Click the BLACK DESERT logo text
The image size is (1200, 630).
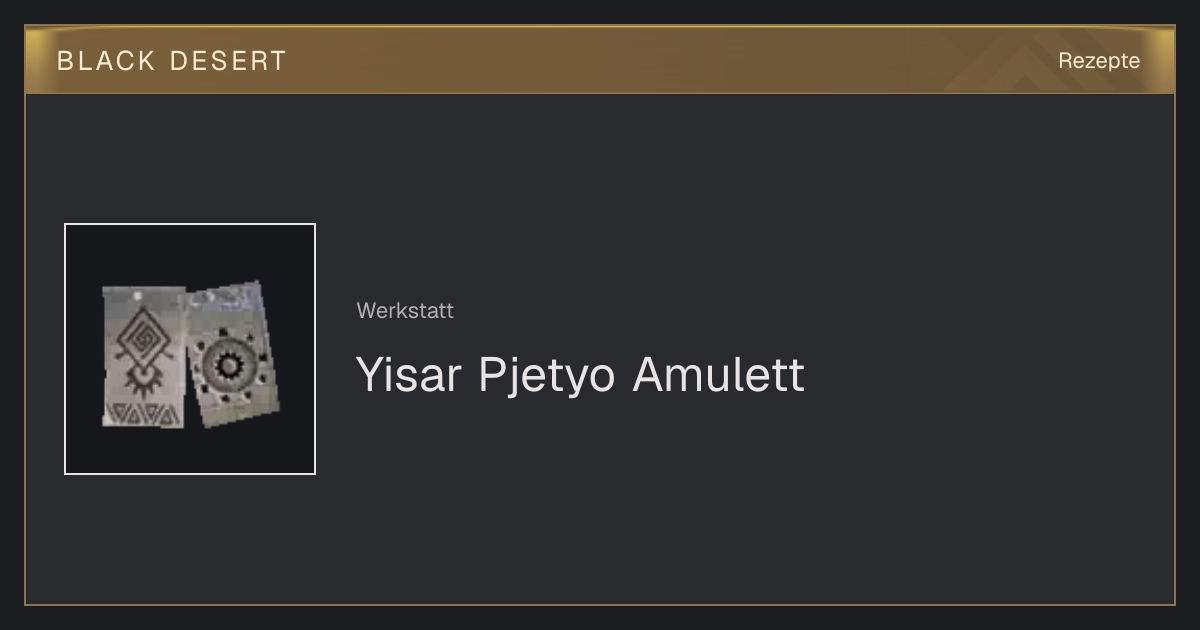pos(172,61)
